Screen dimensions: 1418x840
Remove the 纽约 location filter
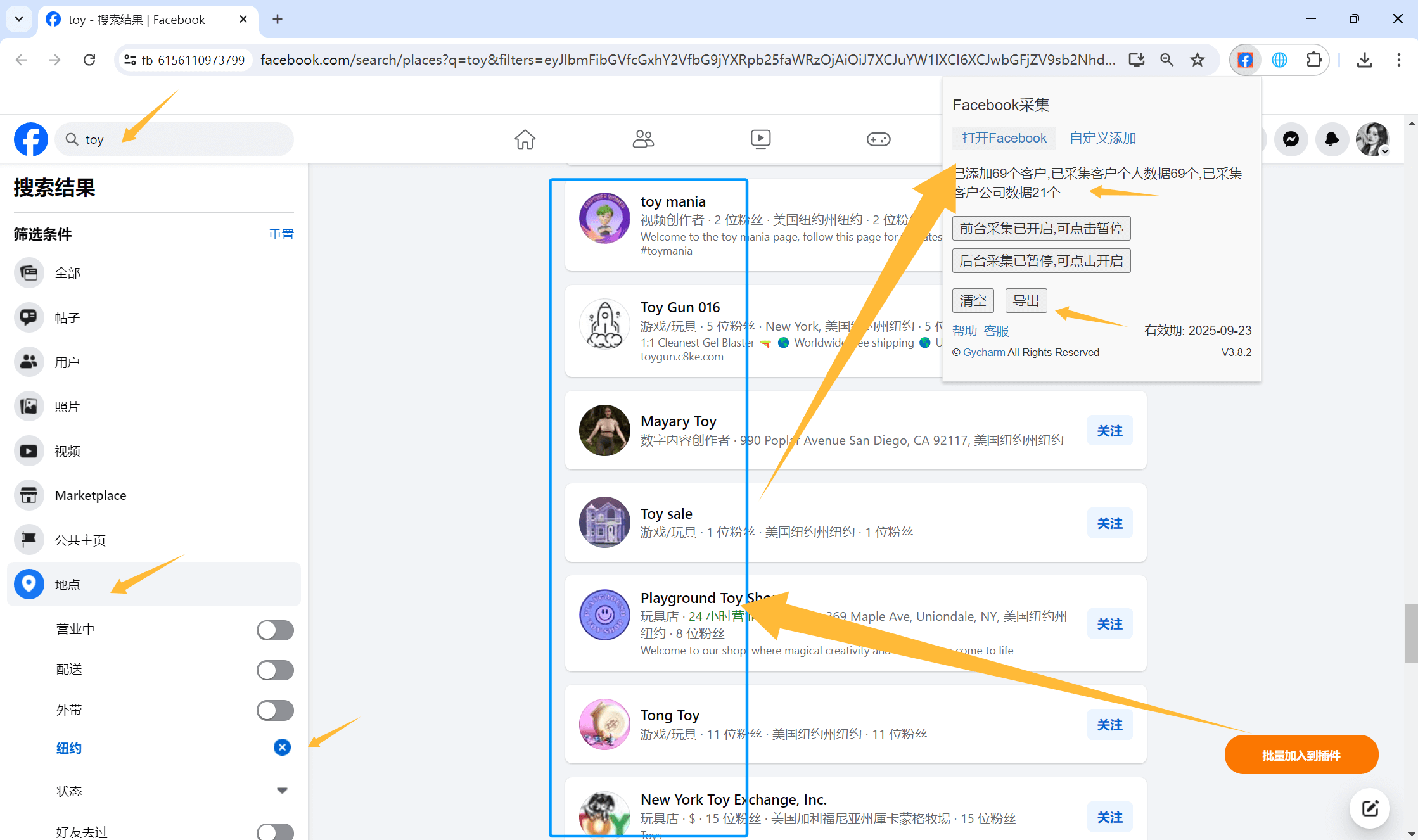282,748
